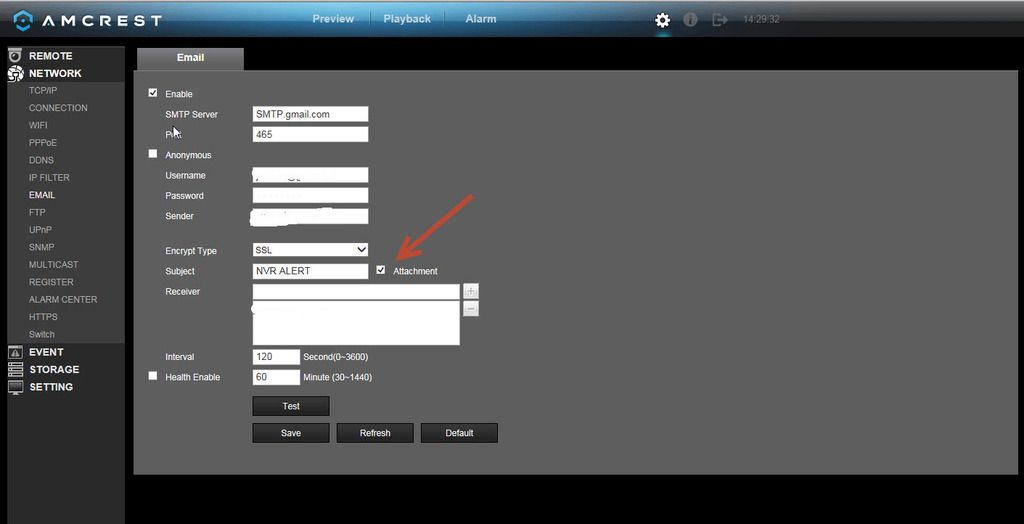Screen dimensions: 1024x524
Task: Click the Storage icon in sidebar
Action: tap(15, 369)
